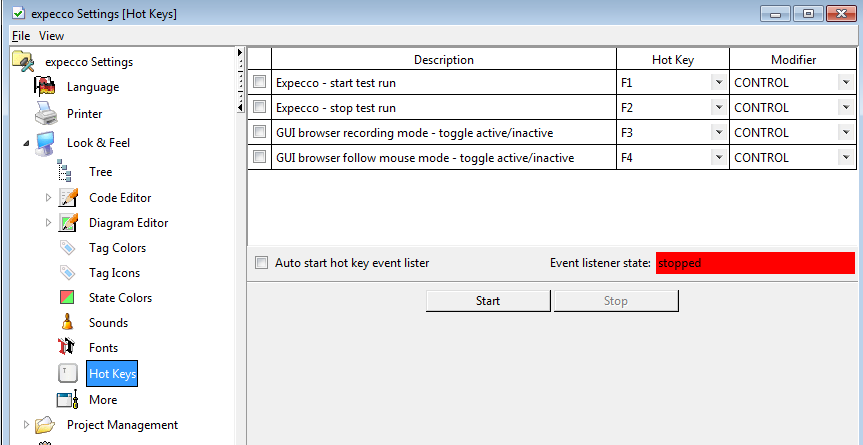The height and width of the screenshot is (445, 863).
Task: Enable Auto start hot key event lister
Action: [x=262, y=263]
